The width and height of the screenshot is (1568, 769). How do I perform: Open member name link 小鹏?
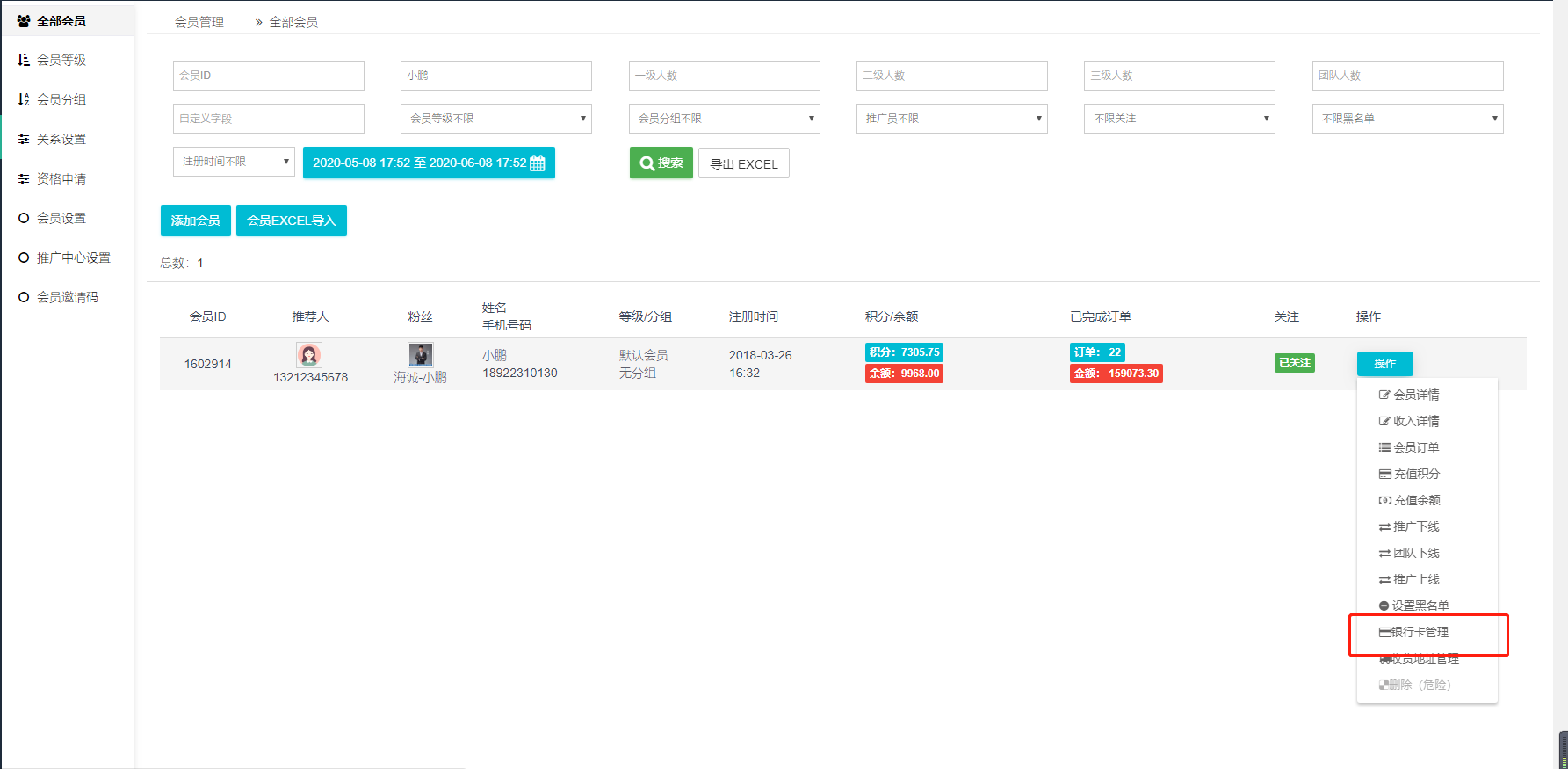pyautogui.click(x=495, y=355)
